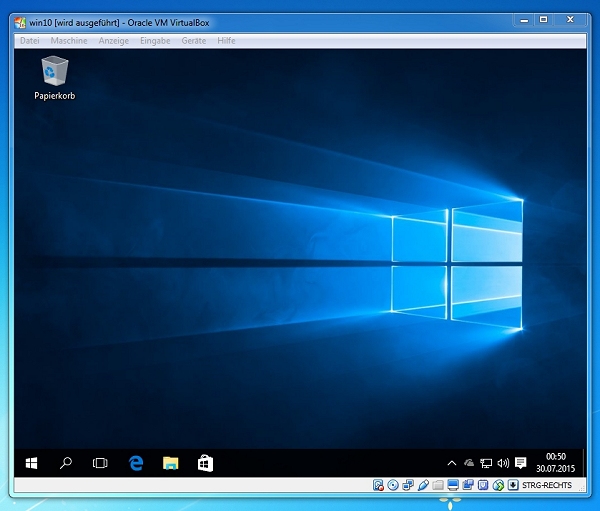The width and height of the screenshot is (600, 511).
Task: Click the keyboard capture arrow icon
Action: tap(513, 485)
